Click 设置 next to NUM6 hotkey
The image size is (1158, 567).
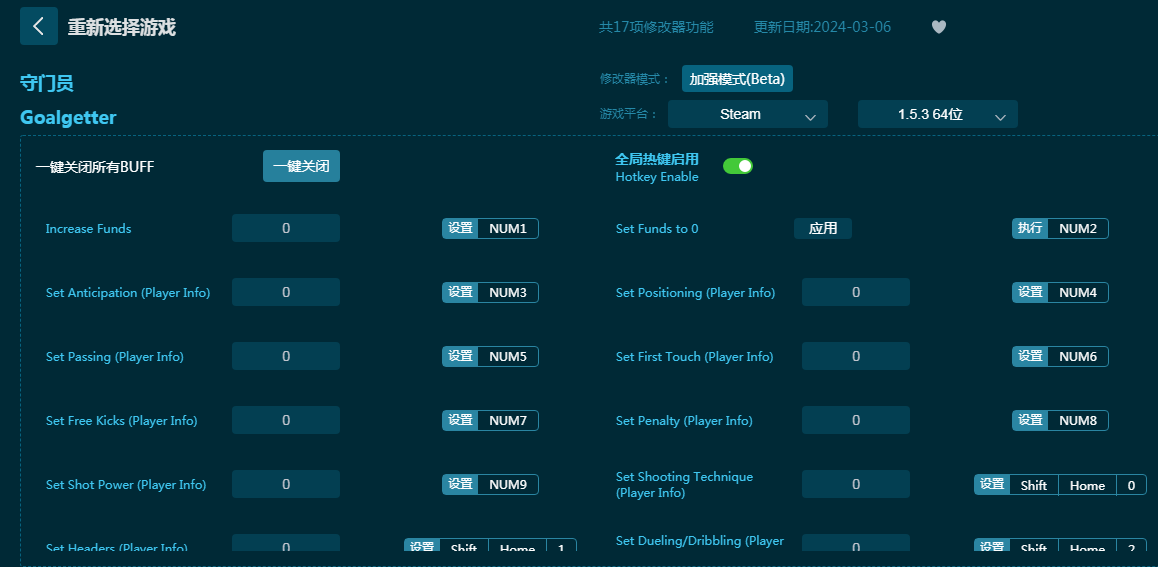pyautogui.click(x=1030, y=357)
